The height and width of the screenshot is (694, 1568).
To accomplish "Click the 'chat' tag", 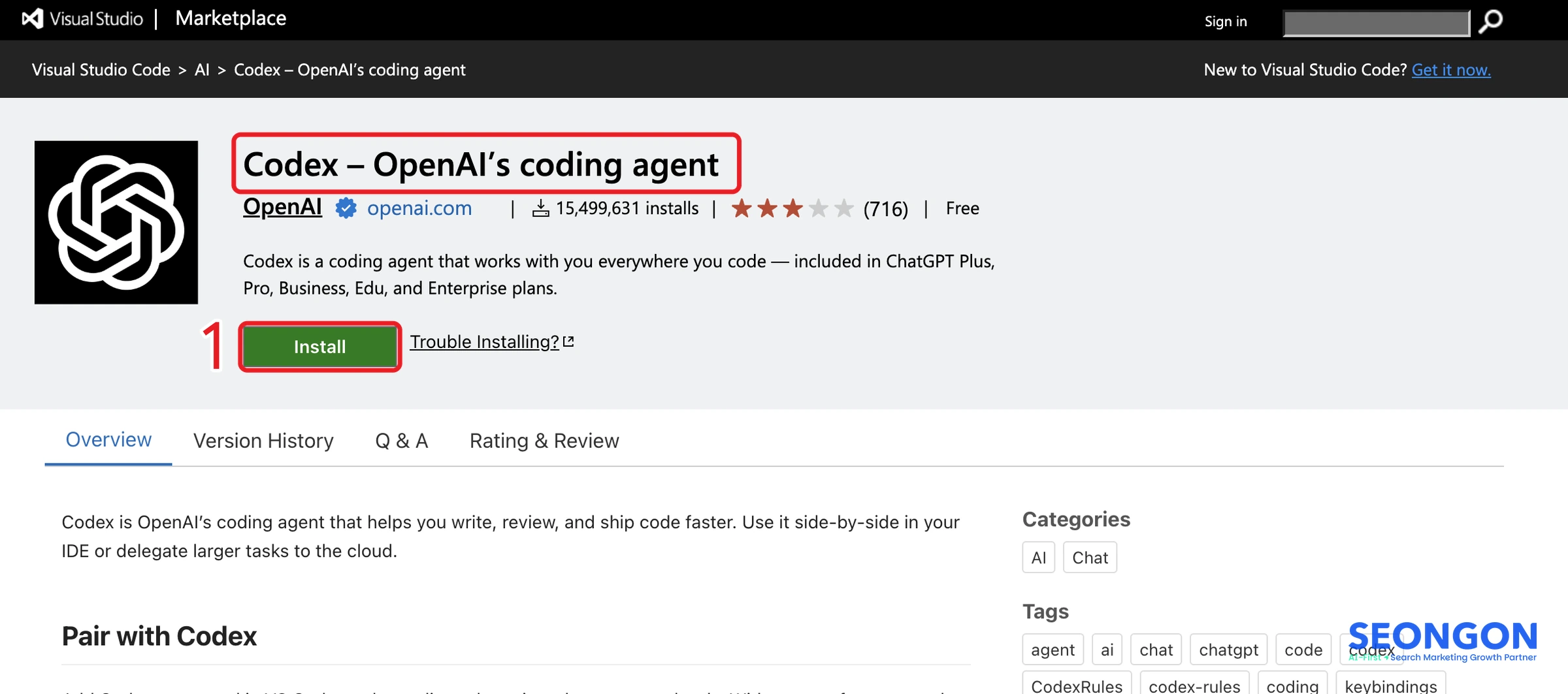I will [1156, 650].
